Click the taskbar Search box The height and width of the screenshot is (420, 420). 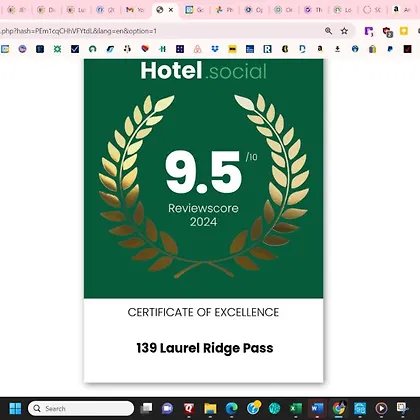tap(81, 408)
